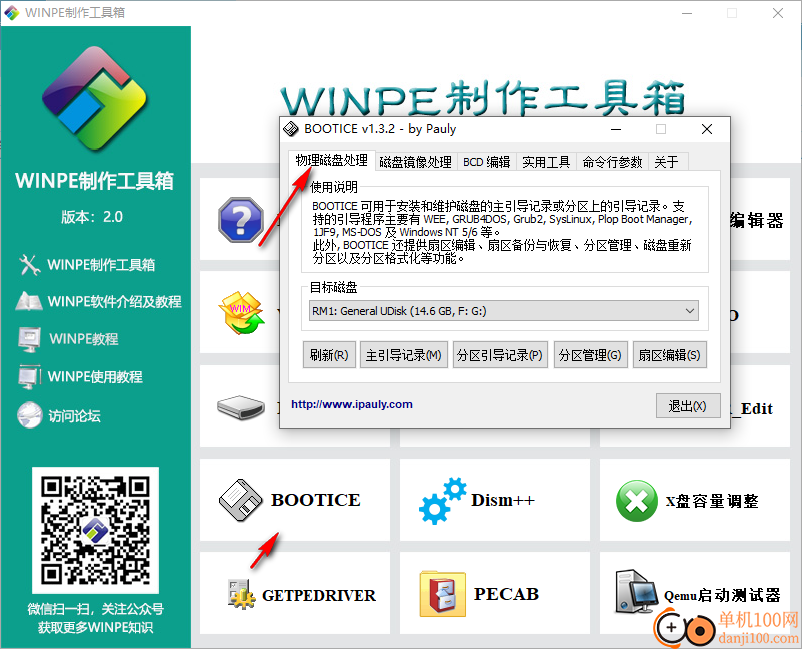Click the 分区引导记录(P) button
This screenshot has width=802, height=649.
pyautogui.click(x=500, y=355)
